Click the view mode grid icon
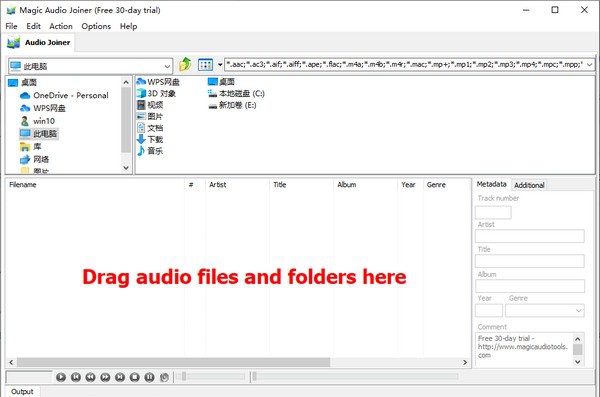Screen dimensions: 600x397 [205, 65]
